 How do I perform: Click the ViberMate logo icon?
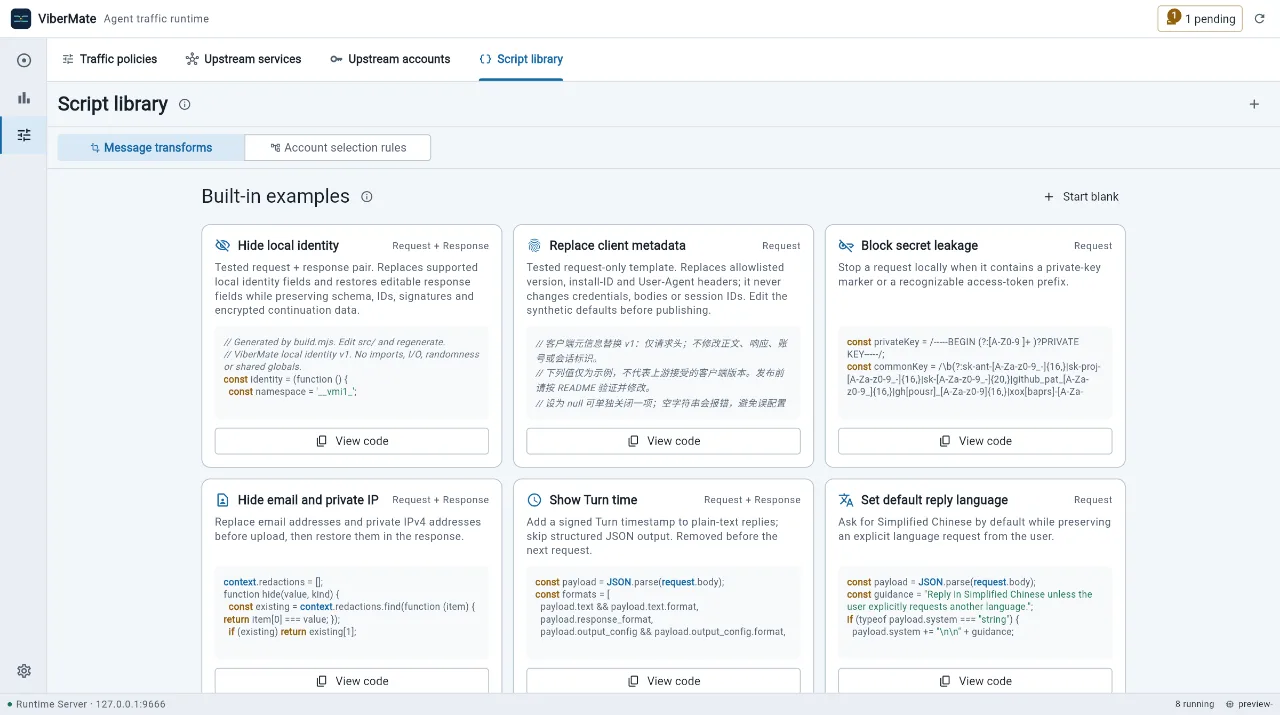coord(21,18)
